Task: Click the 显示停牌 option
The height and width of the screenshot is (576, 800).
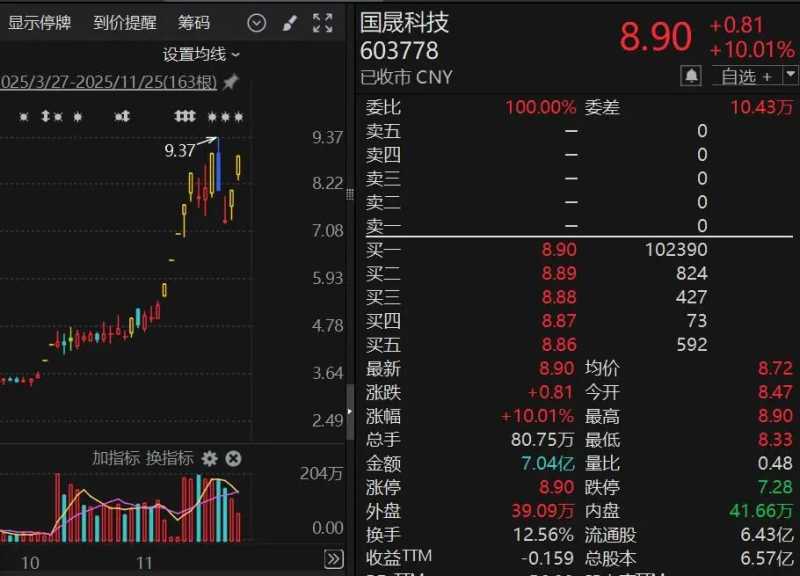Action: click(40, 23)
